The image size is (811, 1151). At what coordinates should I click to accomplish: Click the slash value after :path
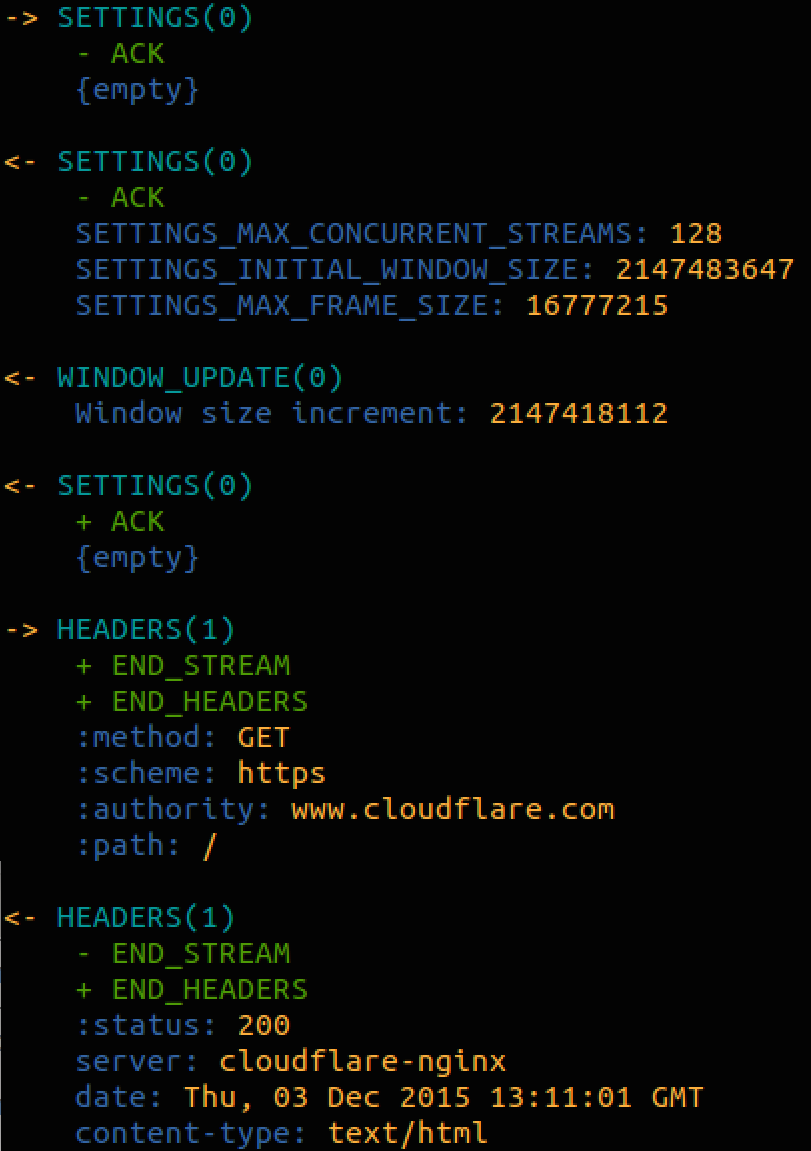(209, 846)
